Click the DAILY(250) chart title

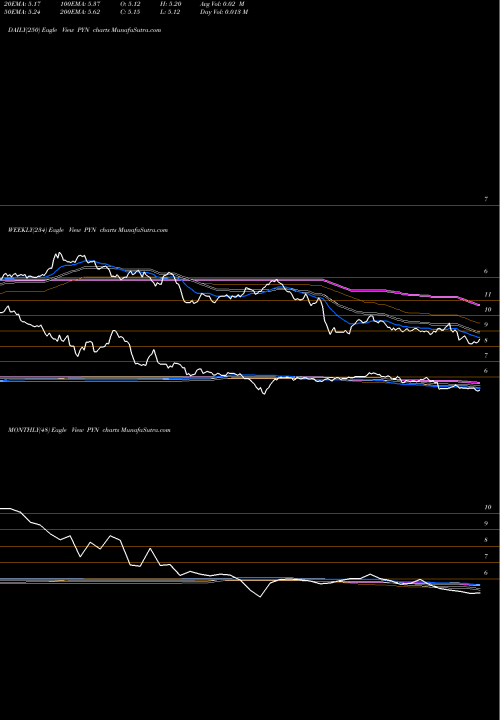84,30
